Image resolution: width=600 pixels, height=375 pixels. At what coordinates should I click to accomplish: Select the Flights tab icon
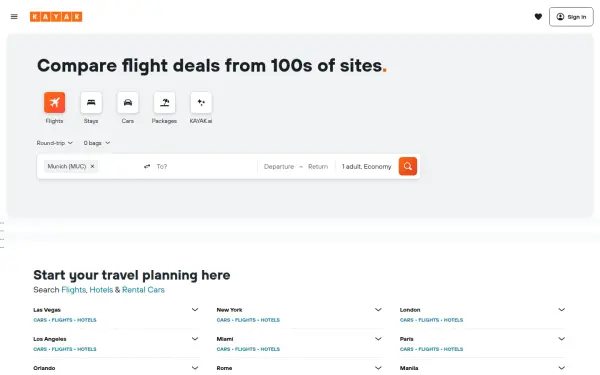(54, 102)
